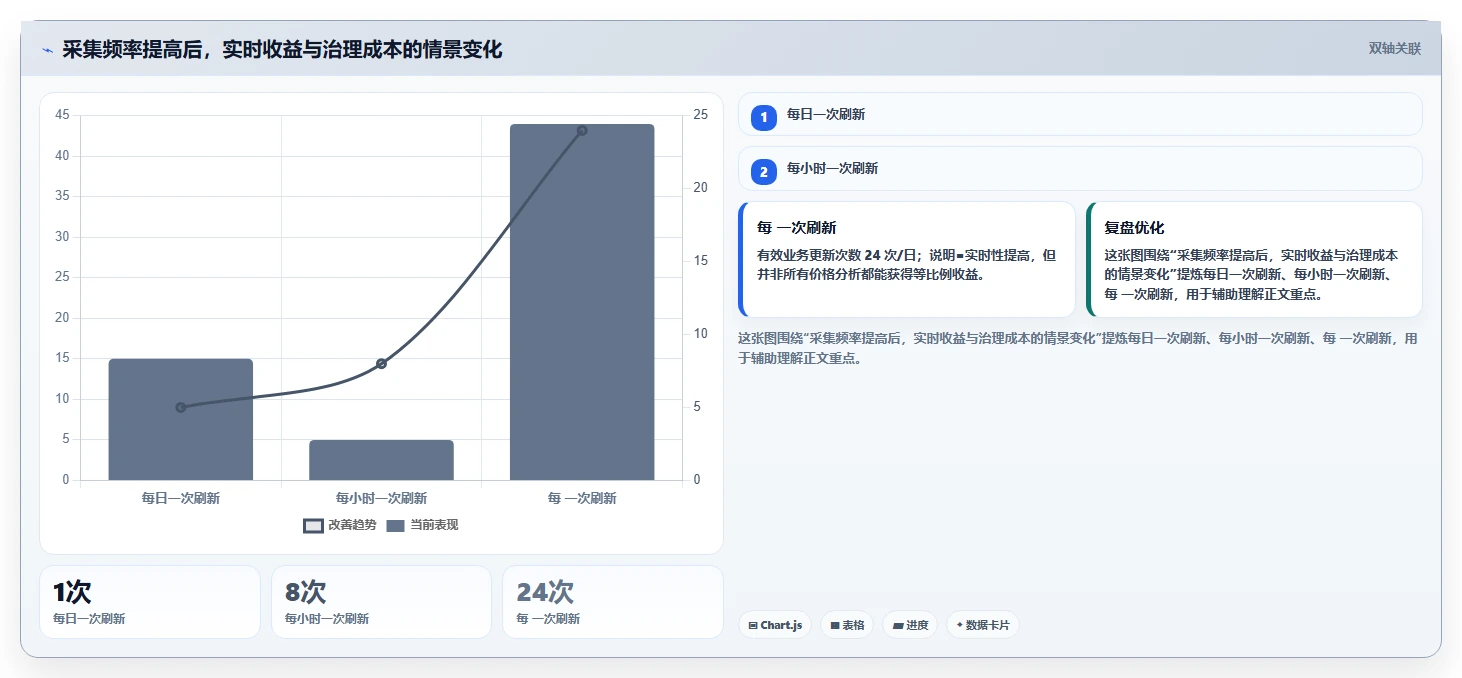Click the Chart.js tag

[775, 625]
